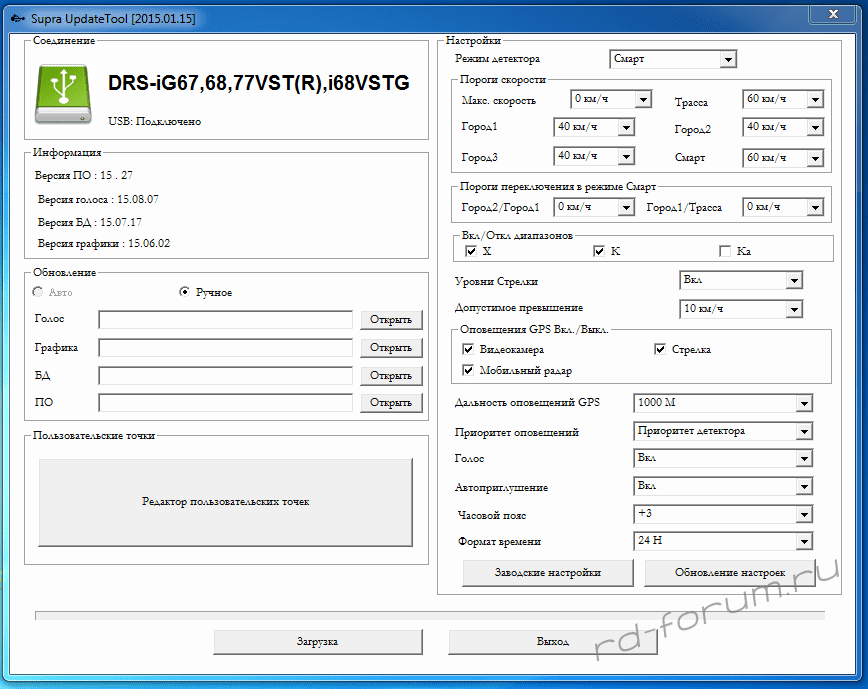
Task: Click the 'Версия графики : 15.06.02' text
Action: (104, 244)
